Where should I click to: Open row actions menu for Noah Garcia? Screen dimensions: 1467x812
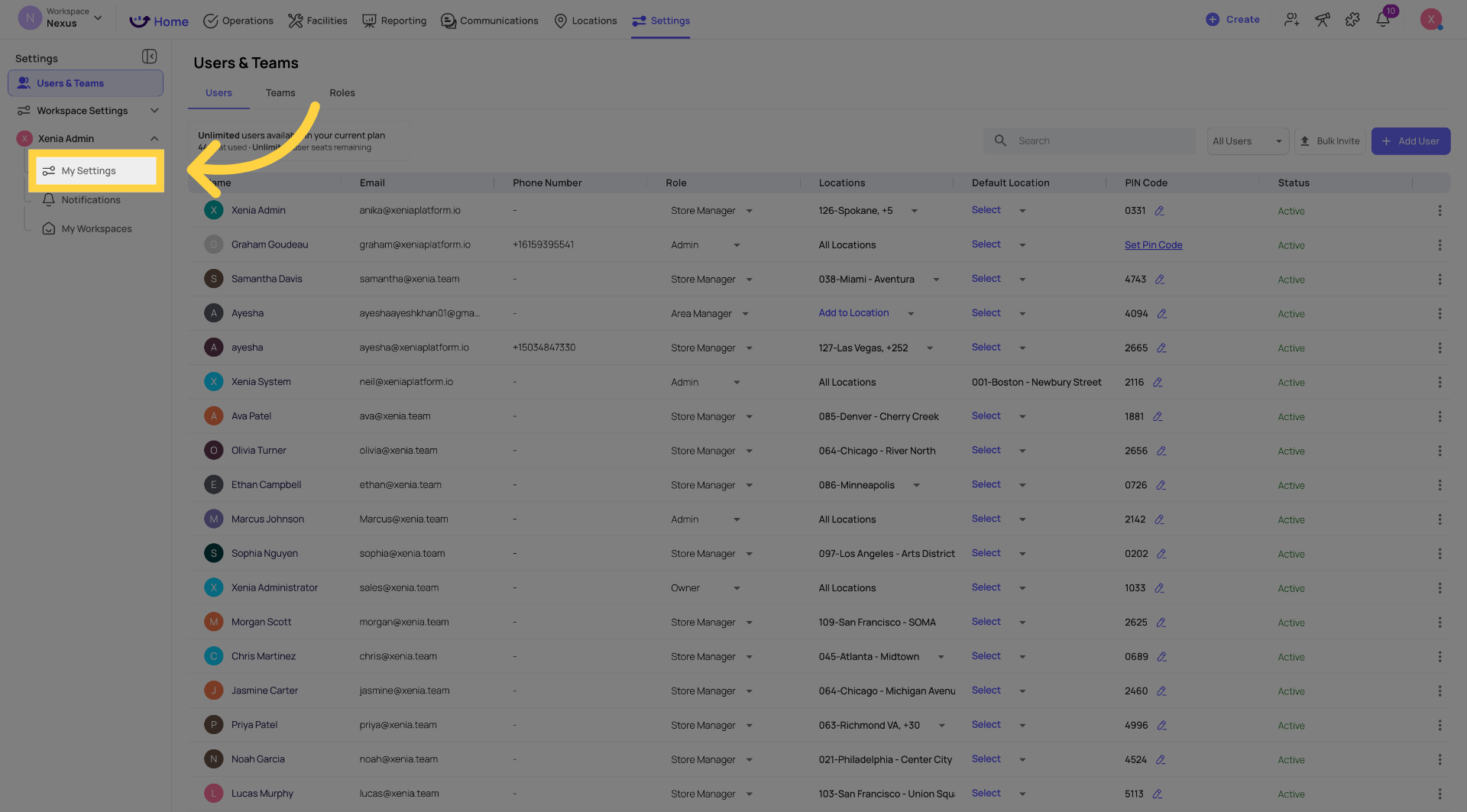click(1439, 759)
